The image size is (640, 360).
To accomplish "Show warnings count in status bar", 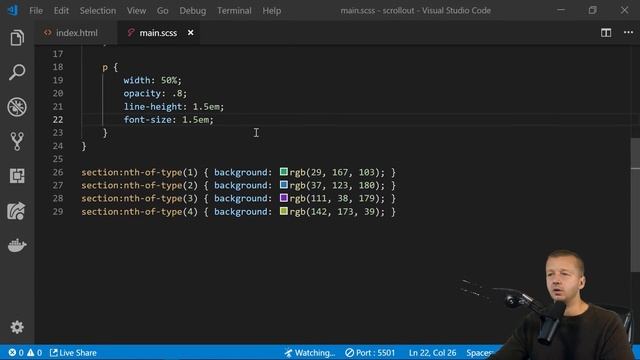I will coord(34,353).
